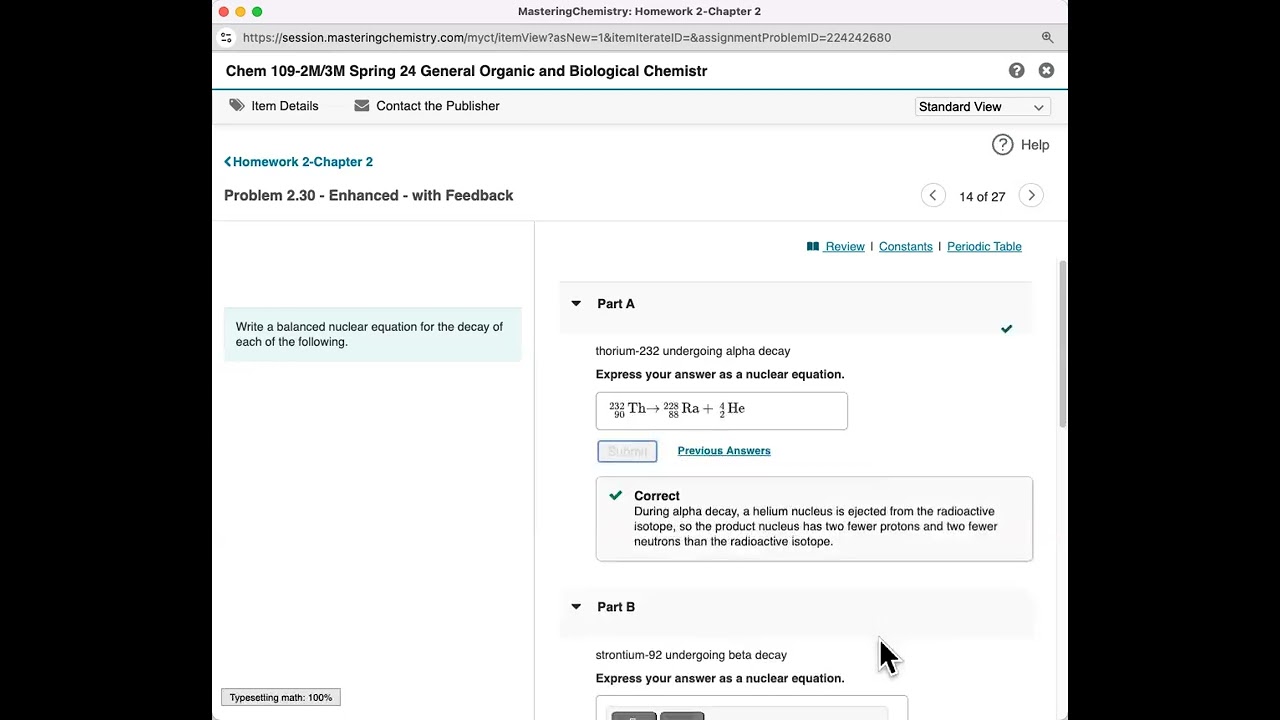Screen dimensions: 1280x720
Task: Click the Contact the Publisher envelope icon
Action: pyautogui.click(x=362, y=105)
